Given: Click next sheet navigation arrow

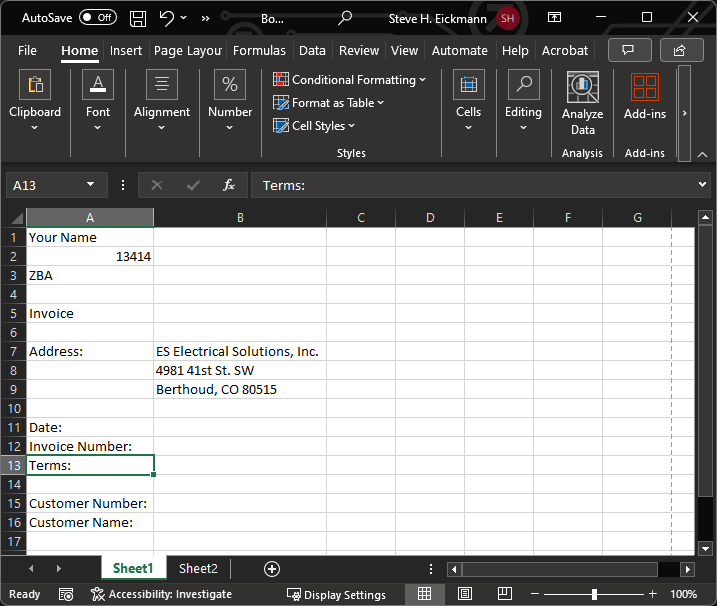Looking at the screenshot, I should 59,568.
